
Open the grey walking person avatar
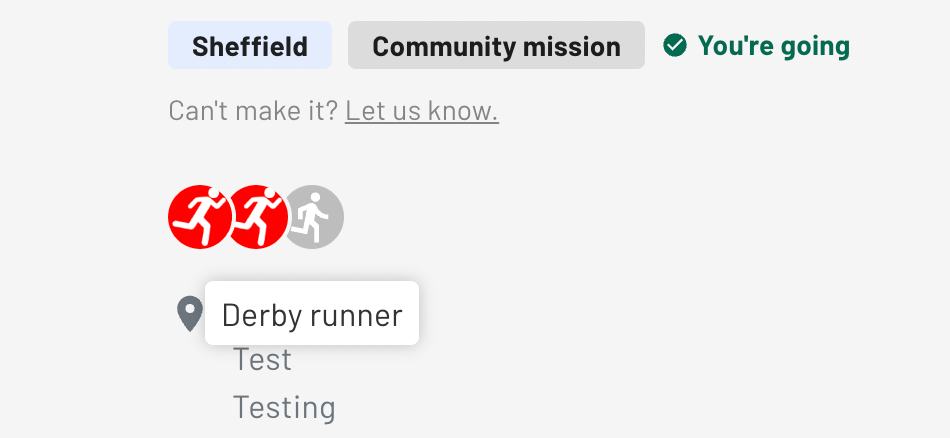314,216
